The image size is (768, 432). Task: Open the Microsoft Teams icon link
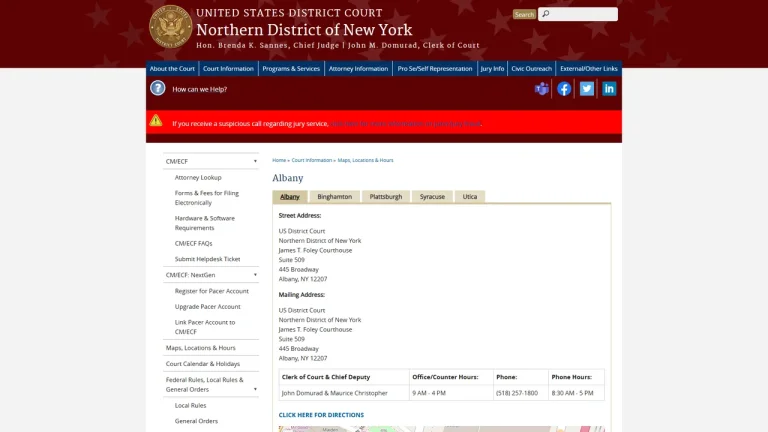tap(541, 89)
